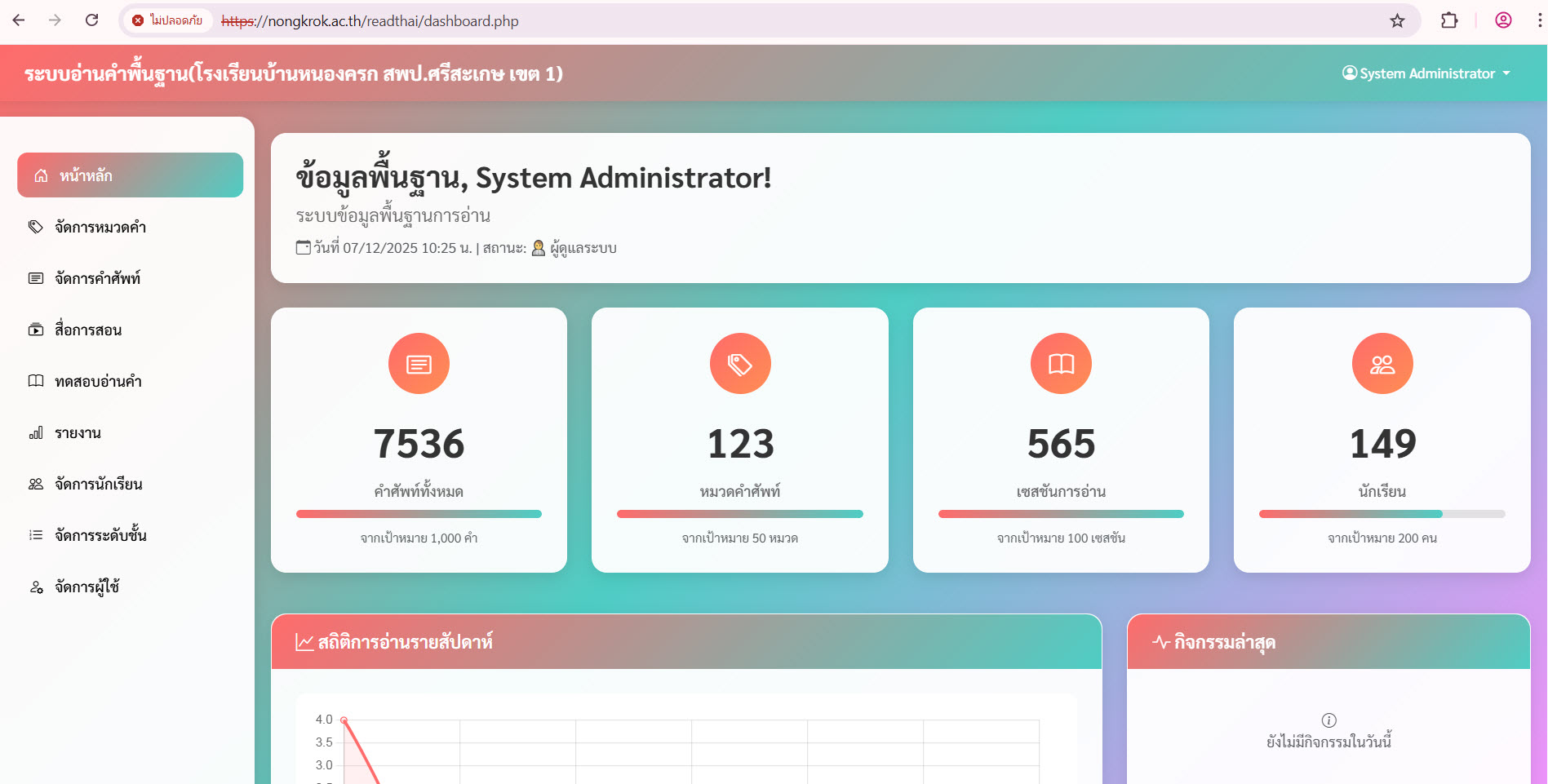
Task: Click the info icon above ยังไม่มีกิจกรรมในวันนี้
Action: pyautogui.click(x=1328, y=720)
